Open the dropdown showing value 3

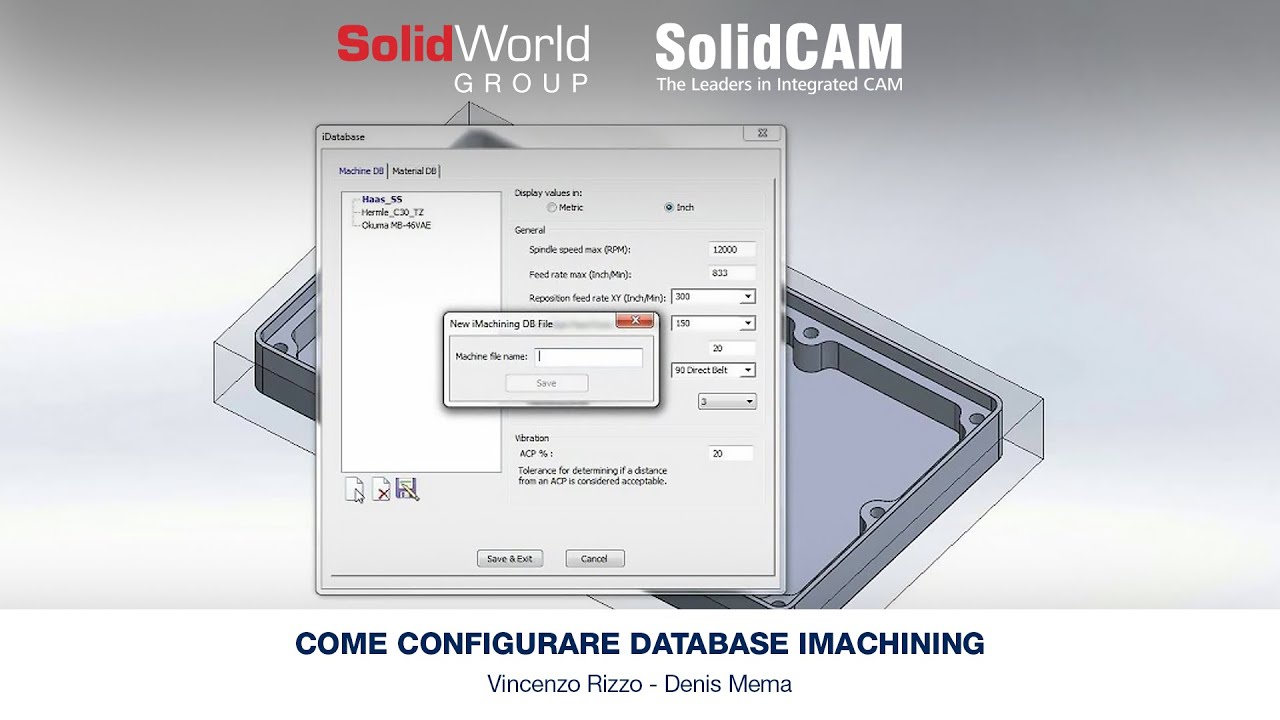tap(749, 401)
